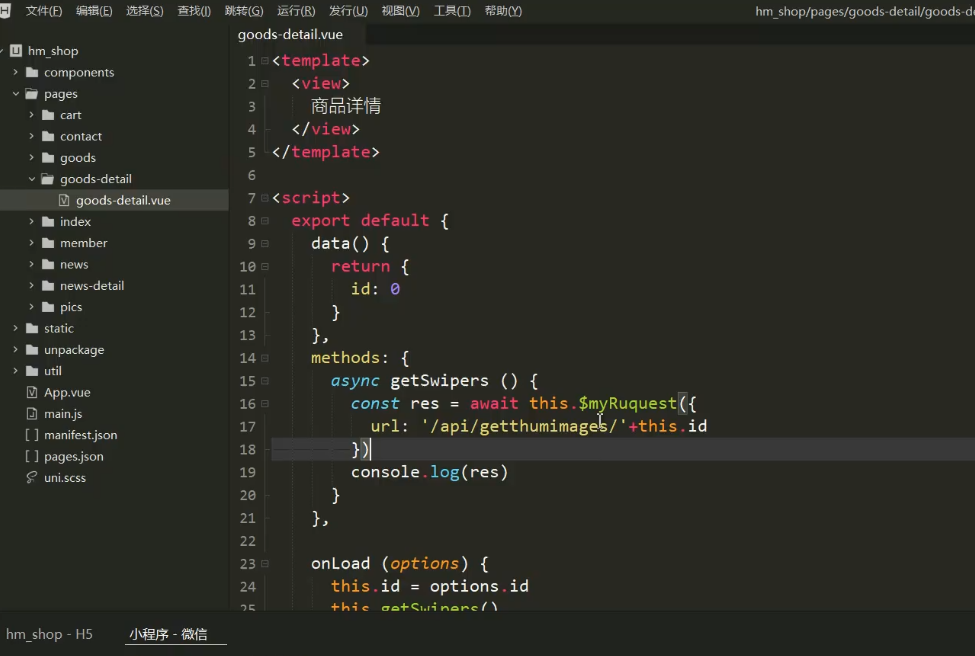
Task: Fold the view block at line 2
Action: [x=265, y=83]
